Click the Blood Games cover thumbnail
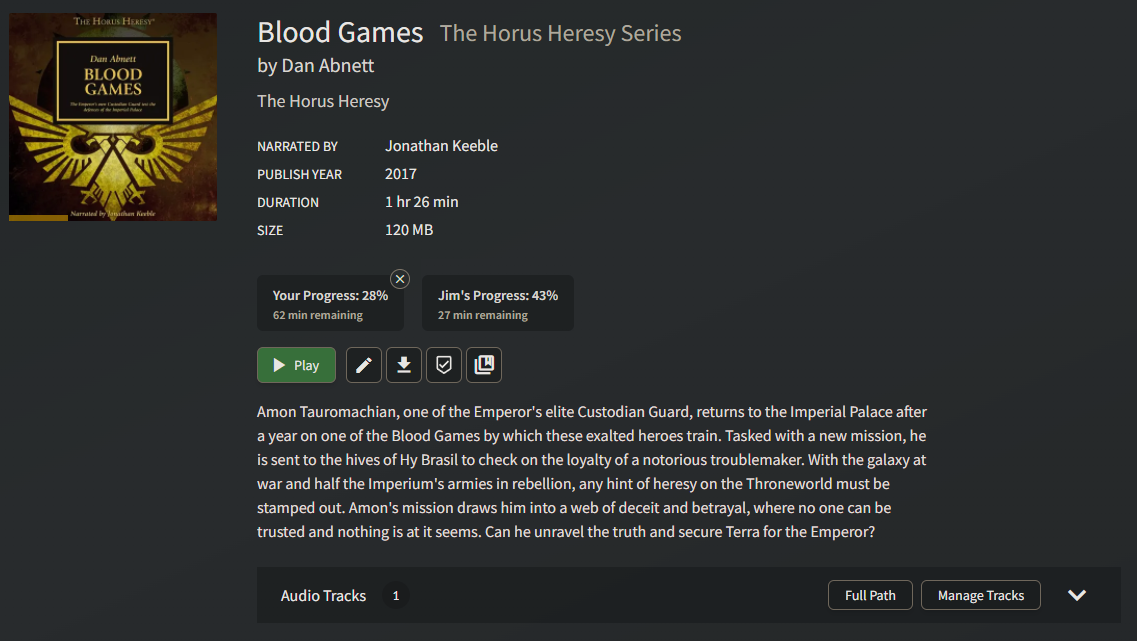The image size is (1137, 641). [x=113, y=117]
